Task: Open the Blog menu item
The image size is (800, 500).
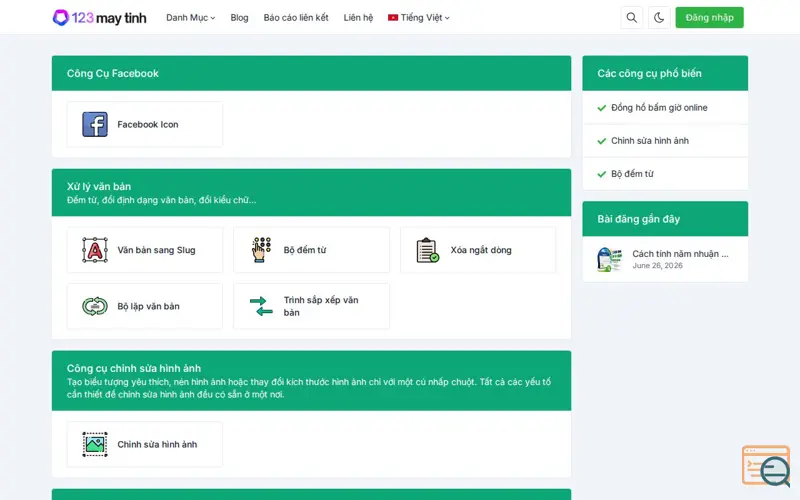Action: [239, 18]
